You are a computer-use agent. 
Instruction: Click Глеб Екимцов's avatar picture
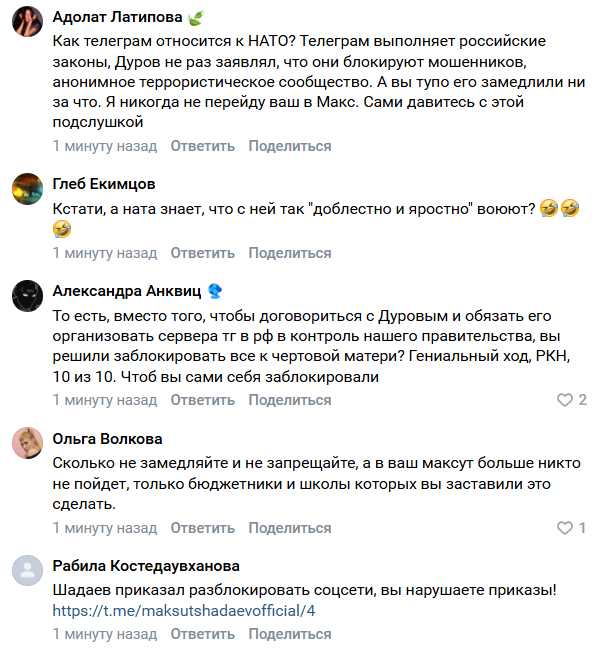click(x=27, y=186)
